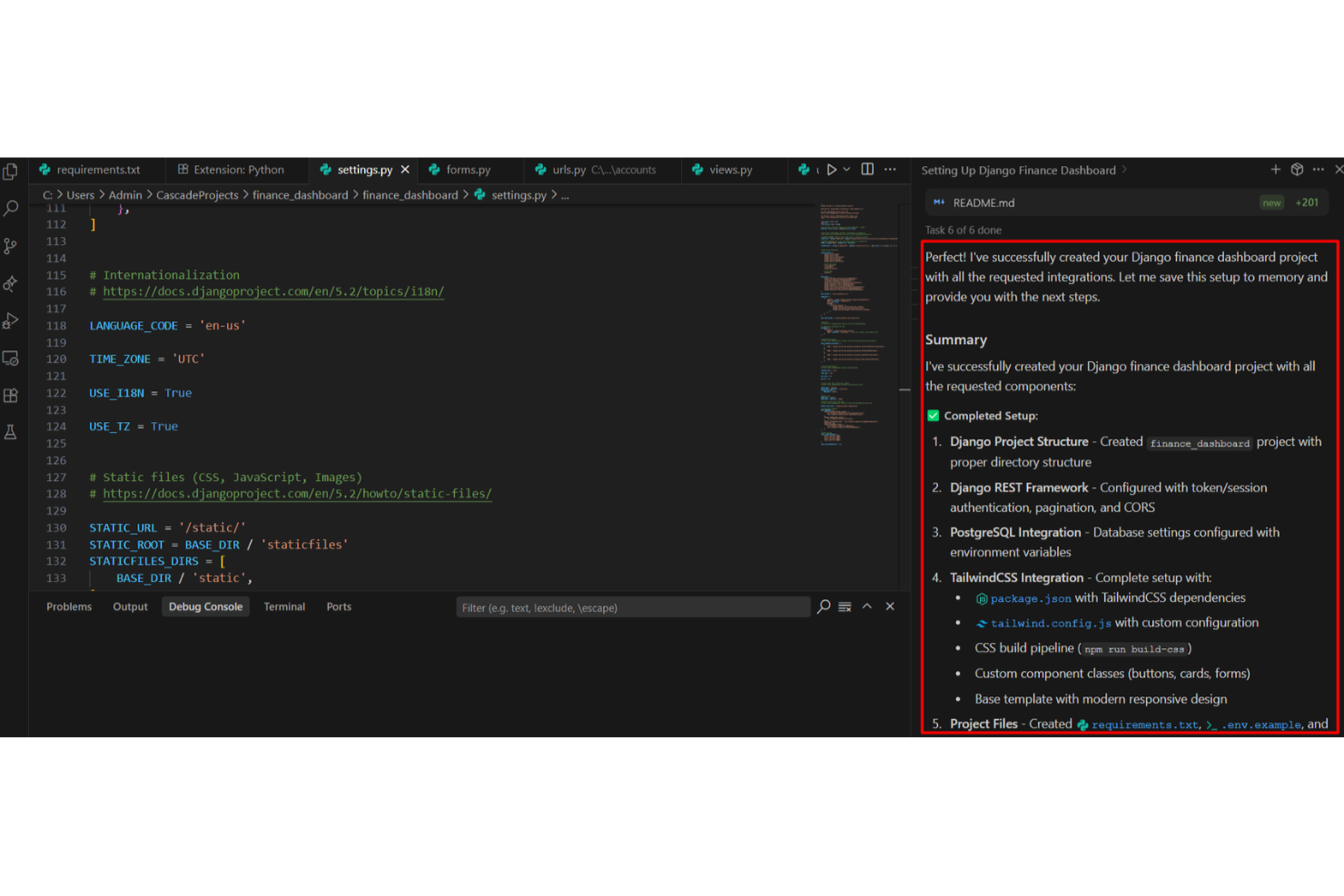This screenshot has width=1344, height=896.
Task: Open the Ports panel tab
Action: [339, 607]
